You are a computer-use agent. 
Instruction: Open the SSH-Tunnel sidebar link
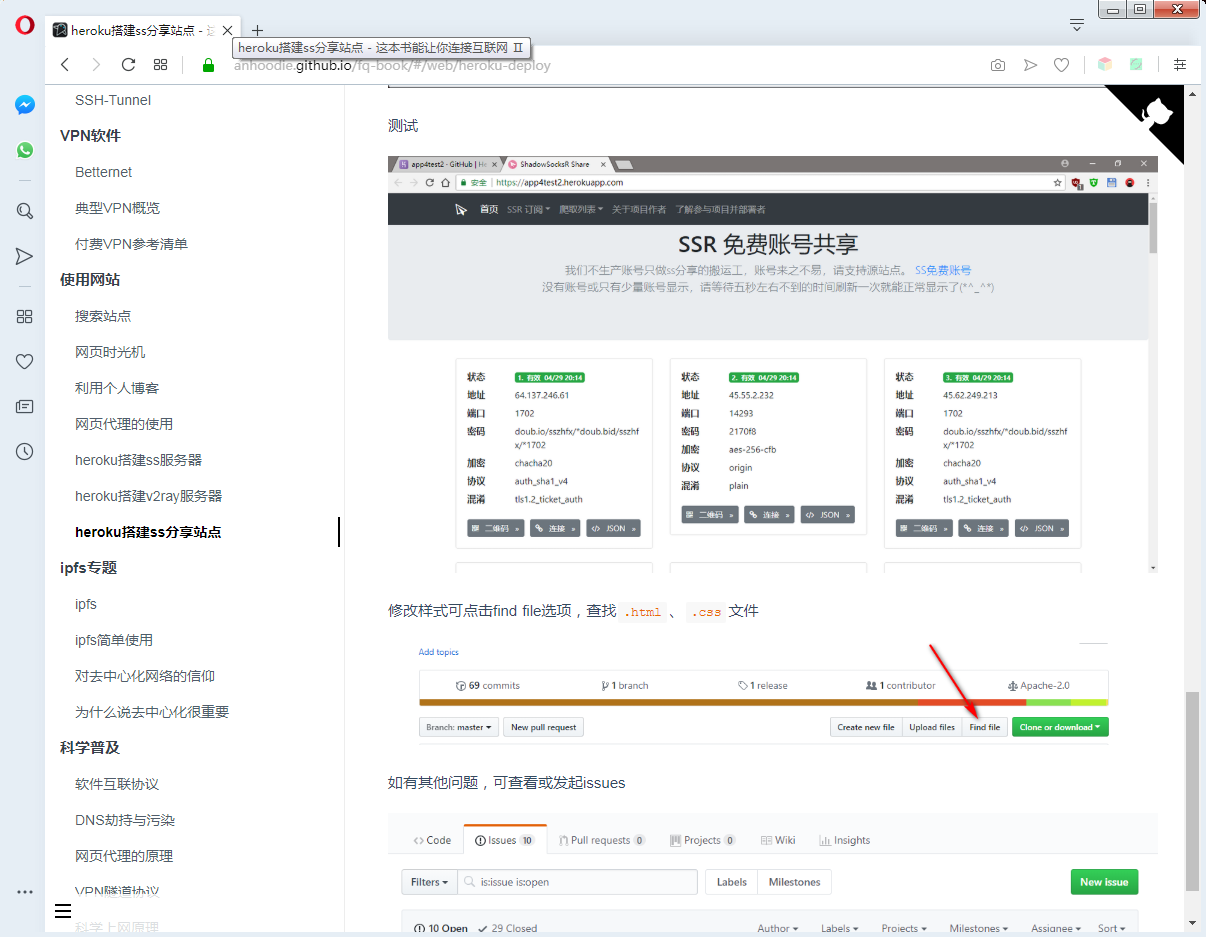(x=113, y=100)
